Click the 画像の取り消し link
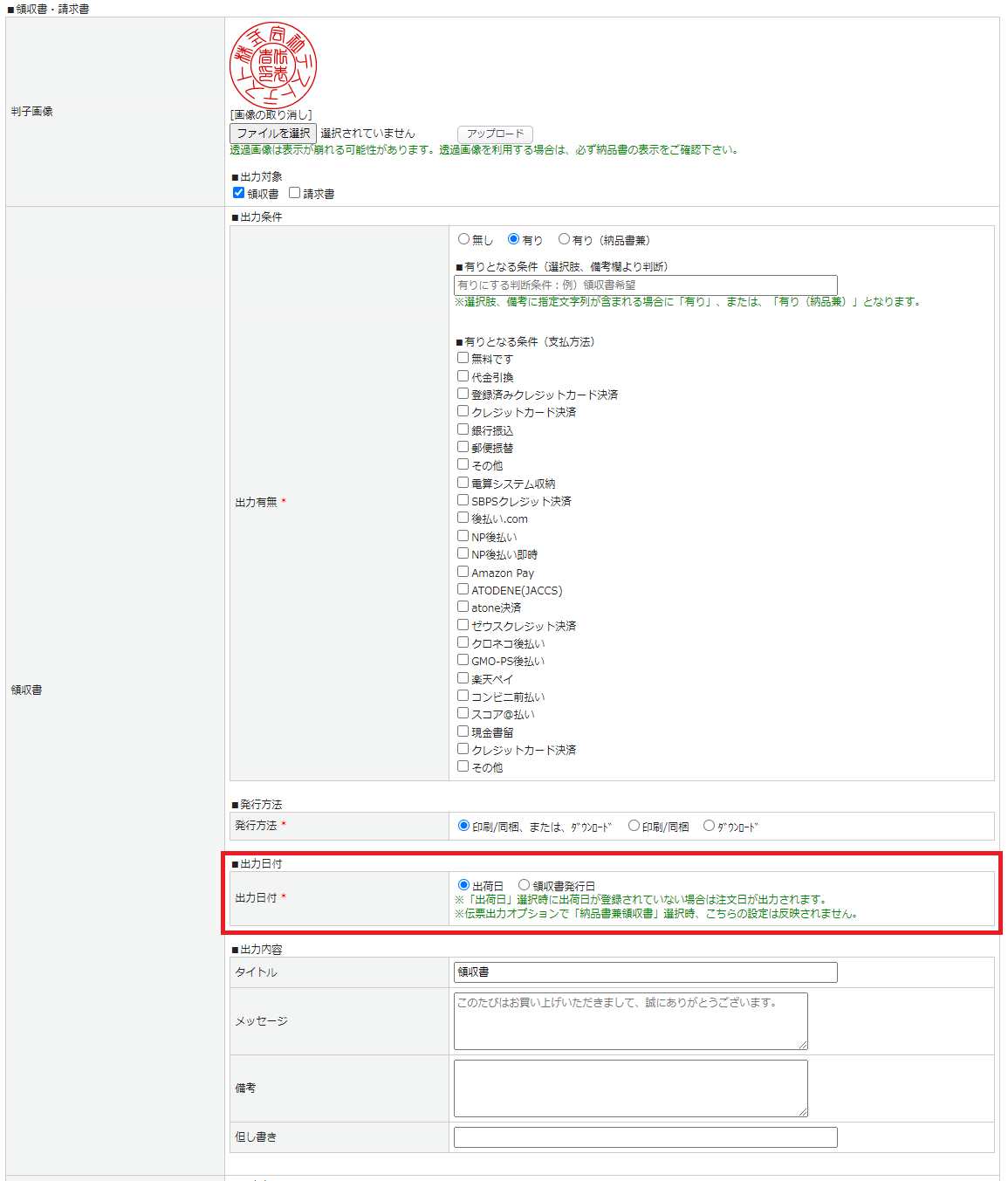This screenshot has height=1181, width=1008. pyautogui.click(x=271, y=115)
